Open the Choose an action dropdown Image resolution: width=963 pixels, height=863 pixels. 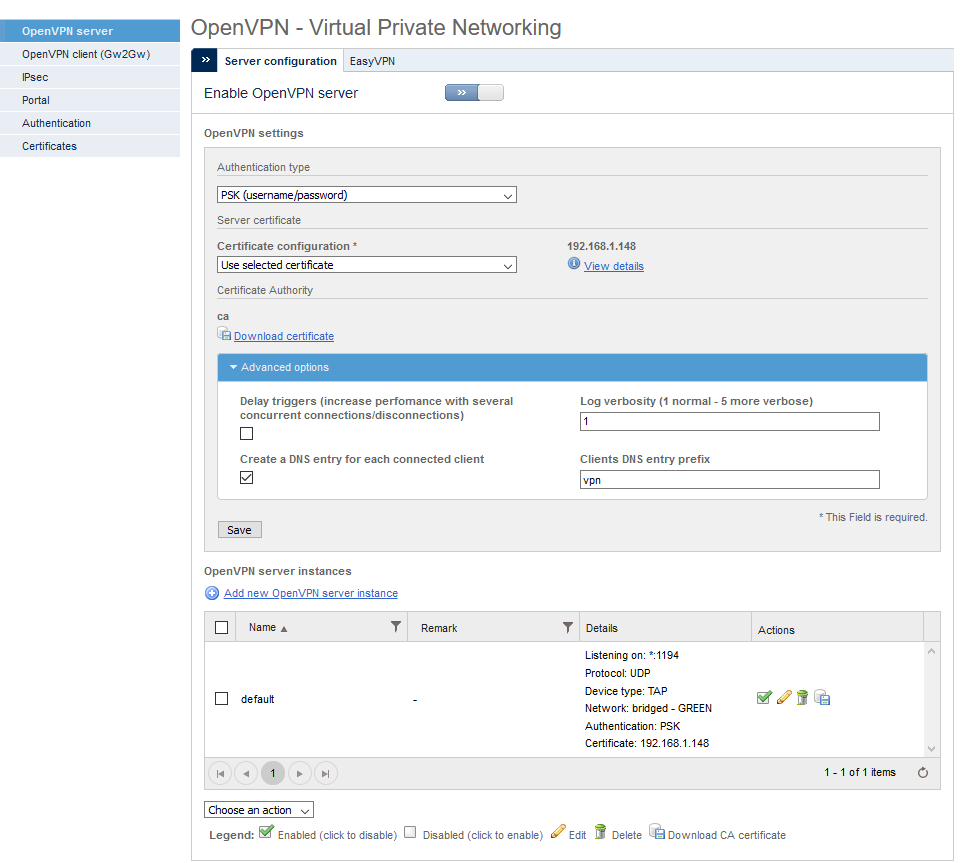[259, 810]
